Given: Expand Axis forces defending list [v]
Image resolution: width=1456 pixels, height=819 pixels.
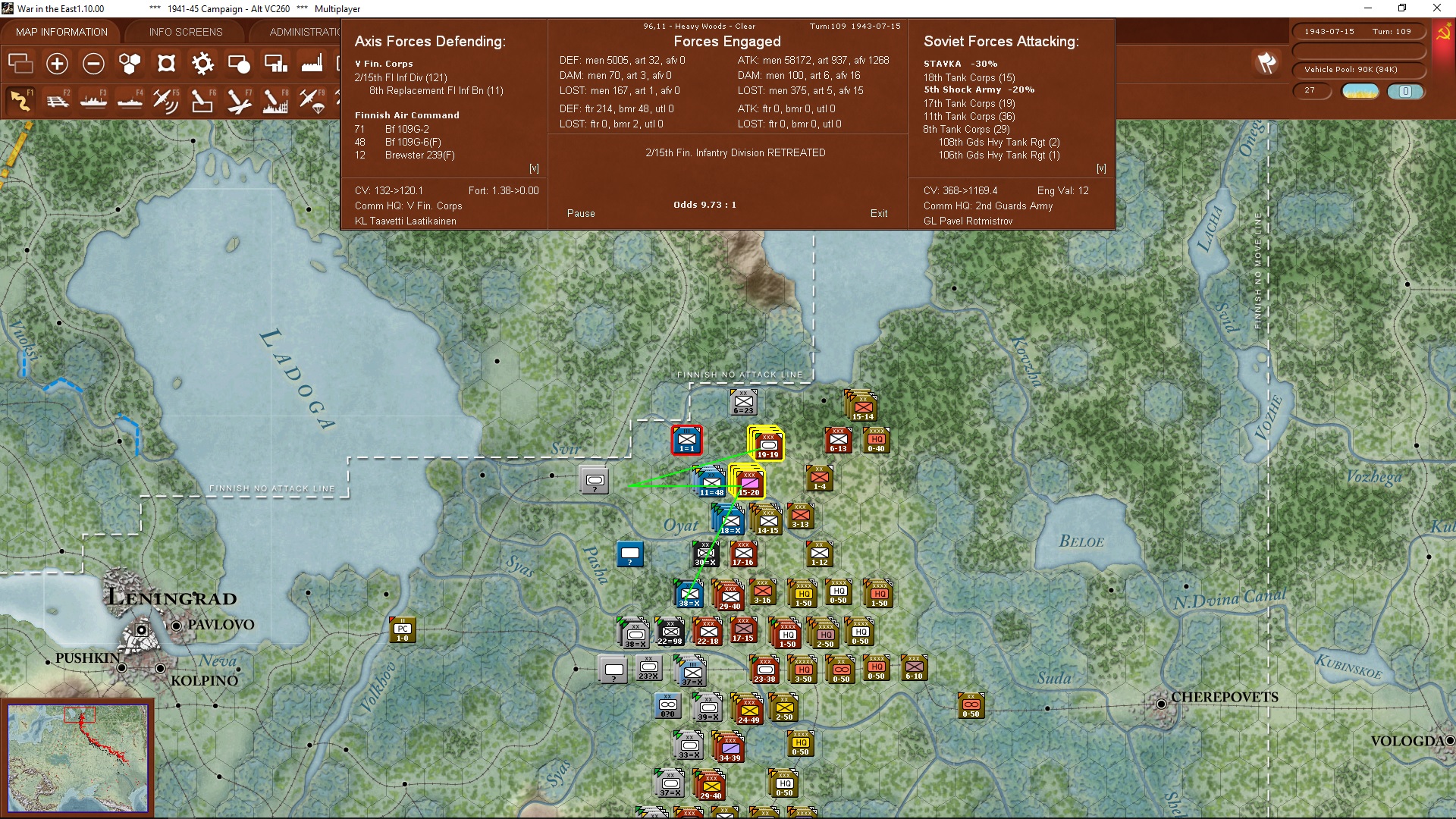Looking at the screenshot, I should (534, 168).
